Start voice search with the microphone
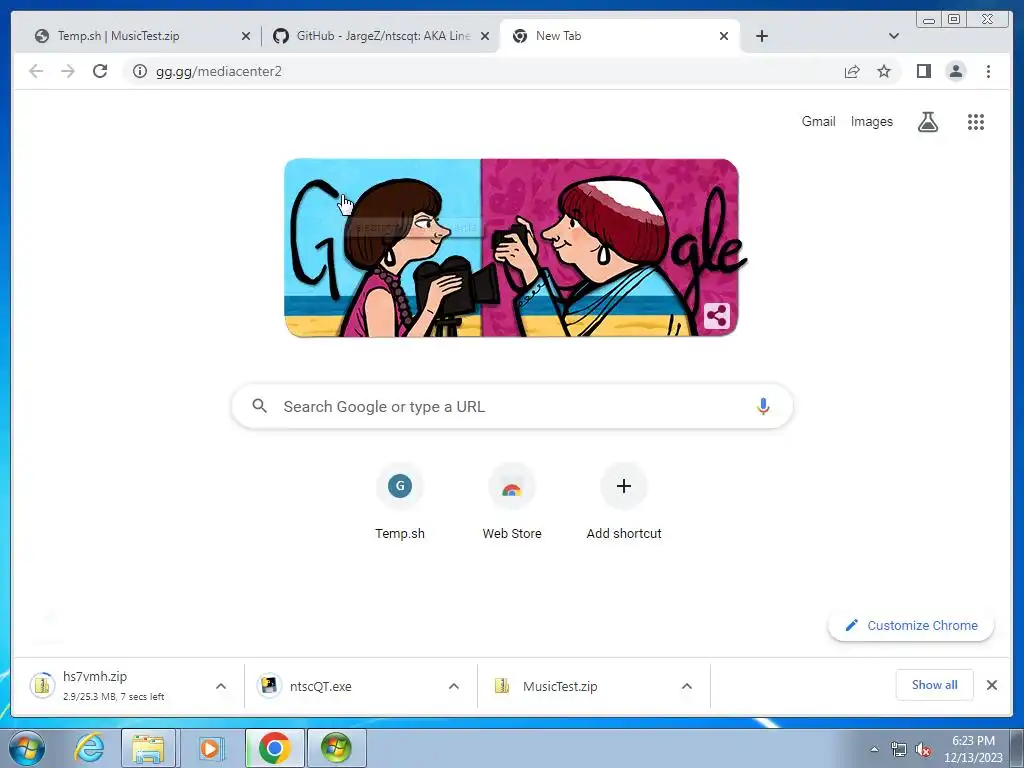Screen dimensions: 1024x768 click(763, 406)
